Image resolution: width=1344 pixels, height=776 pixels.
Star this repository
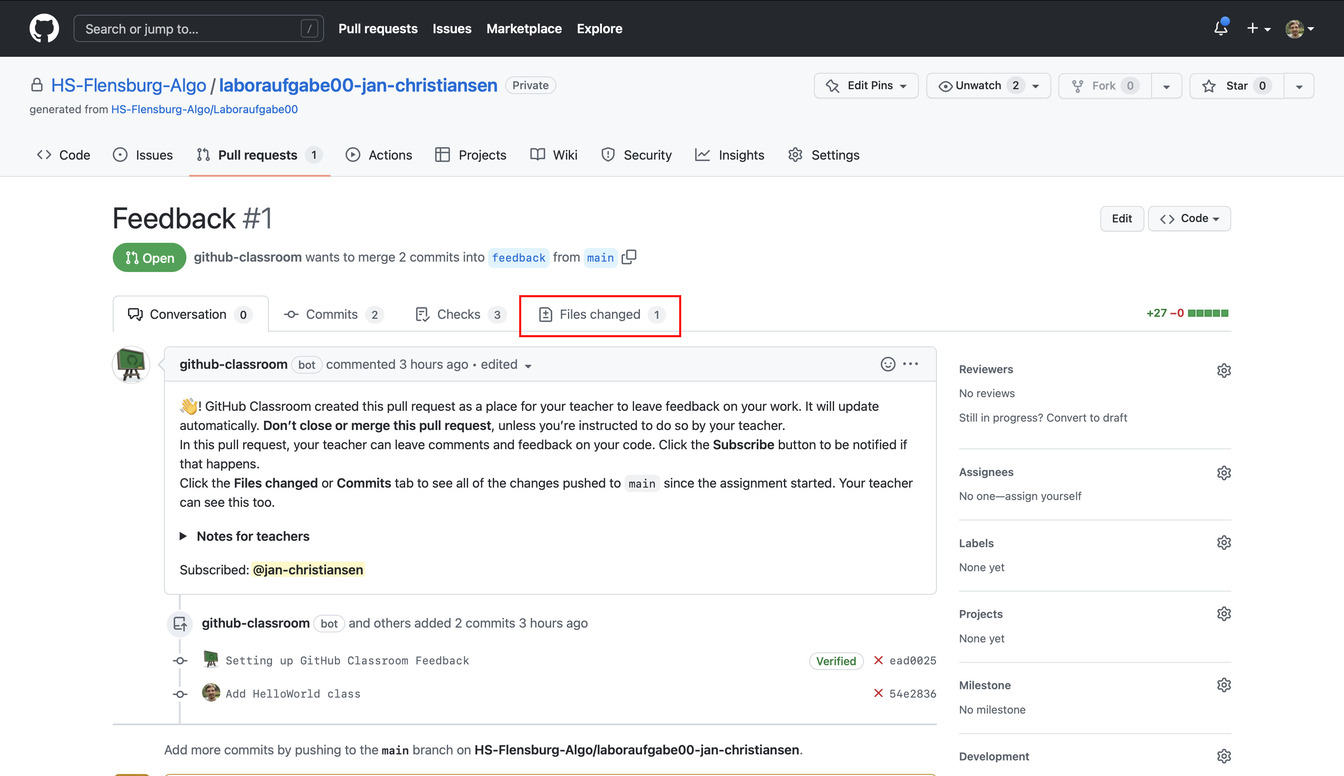[1235, 86]
